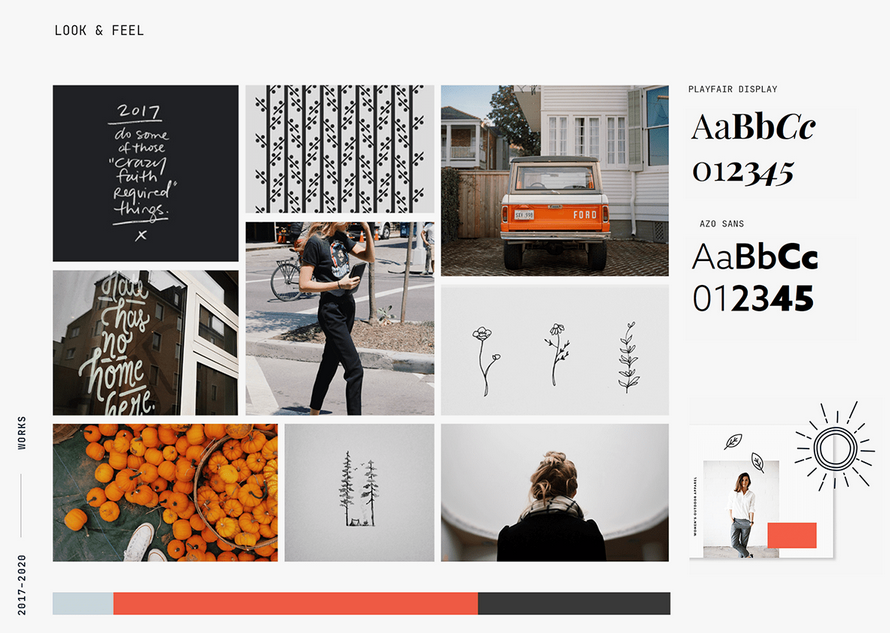Pick the dark charcoal color swatch

coord(574,603)
